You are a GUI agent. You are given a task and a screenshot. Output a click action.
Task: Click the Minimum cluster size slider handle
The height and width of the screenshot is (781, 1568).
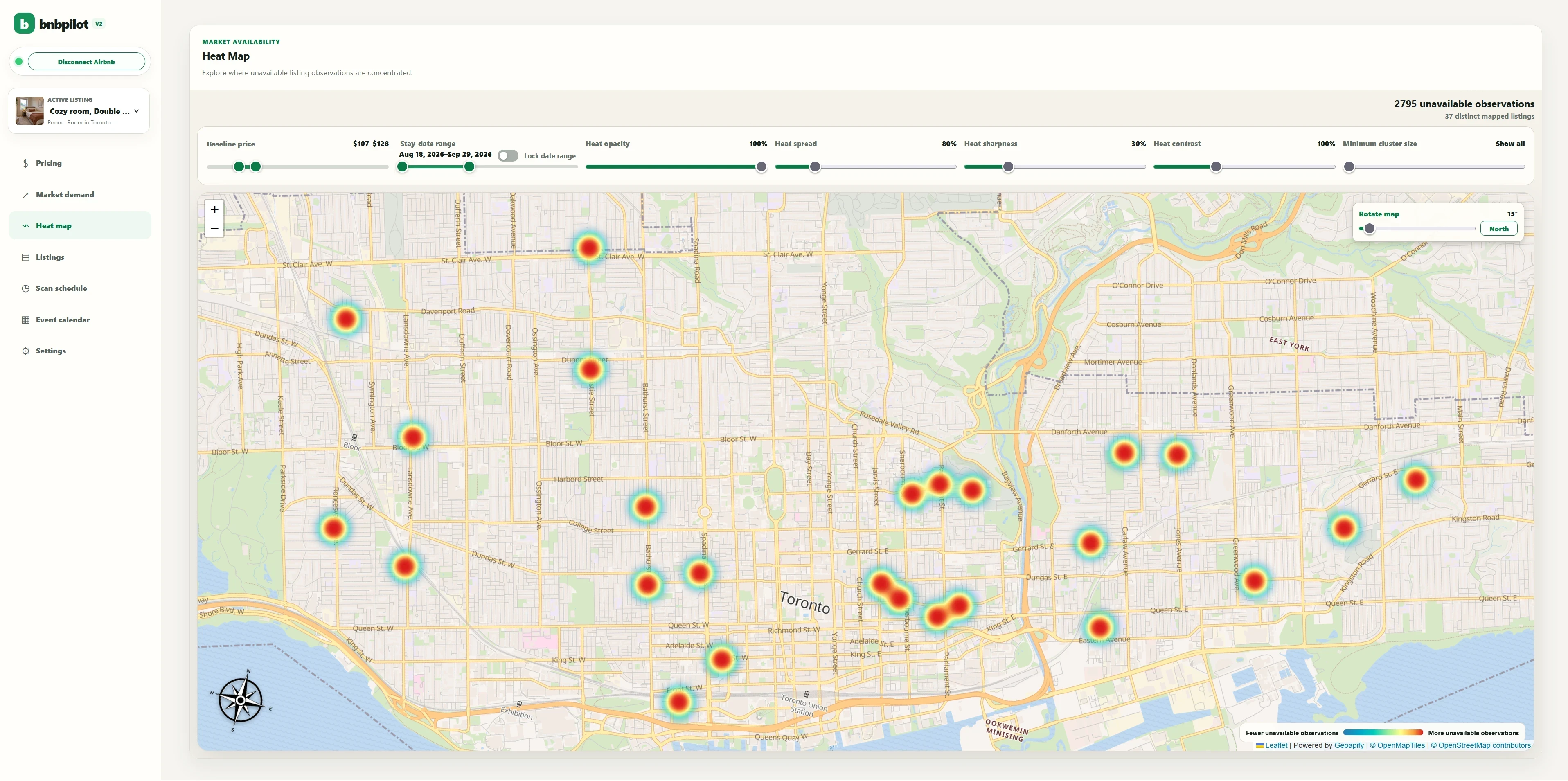1349,167
